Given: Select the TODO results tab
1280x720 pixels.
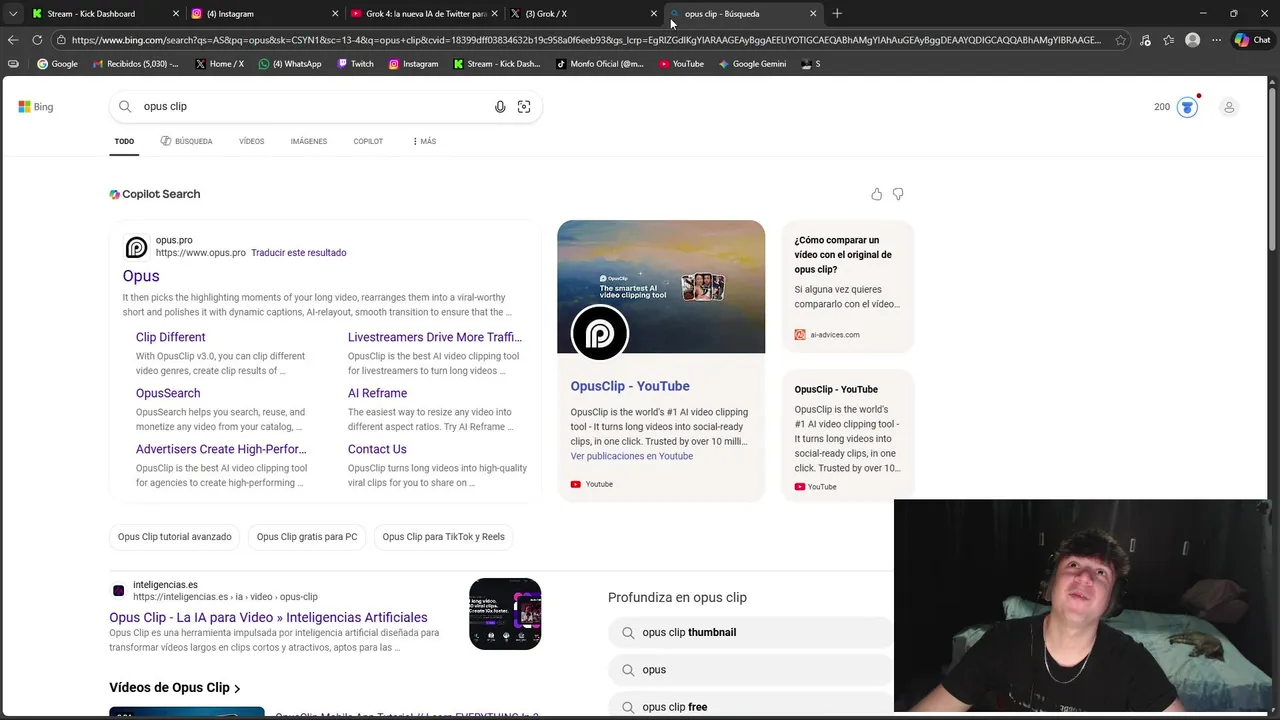Looking at the screenshot, I should pyautogui.click(x=124, y=141).
